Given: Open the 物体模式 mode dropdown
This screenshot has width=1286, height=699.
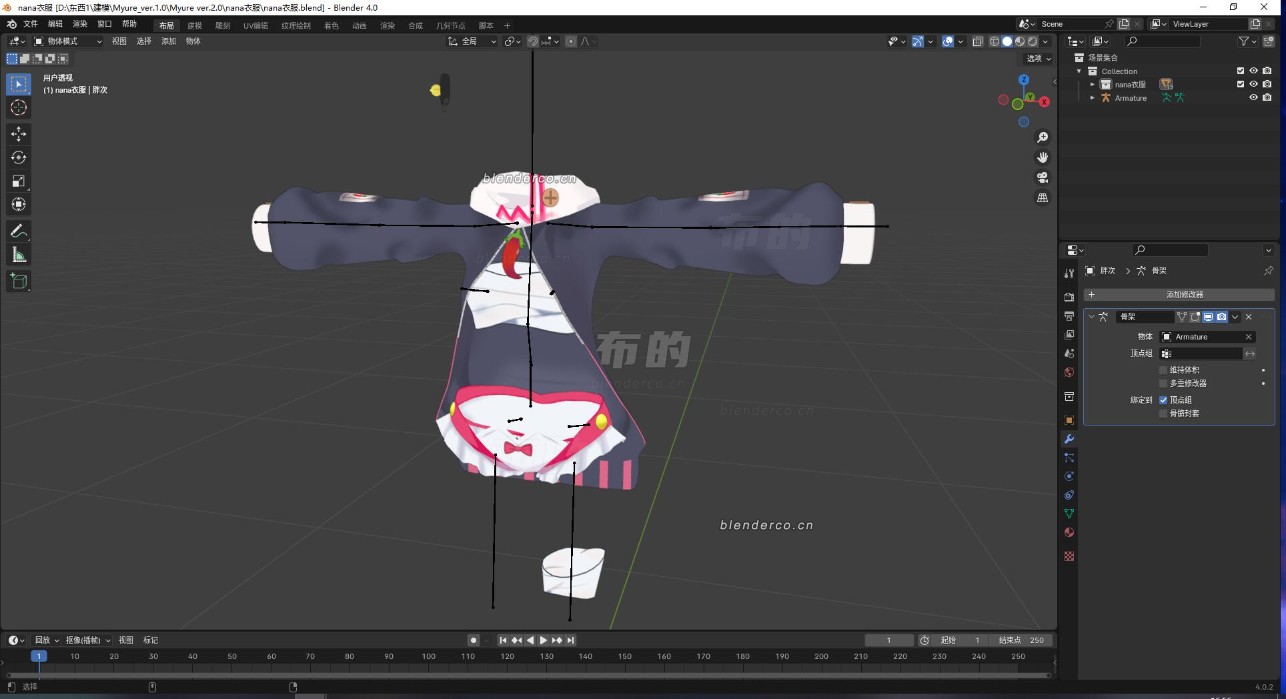Looking at the screenshot, I should pyautogui.click(x=68, y=41).
